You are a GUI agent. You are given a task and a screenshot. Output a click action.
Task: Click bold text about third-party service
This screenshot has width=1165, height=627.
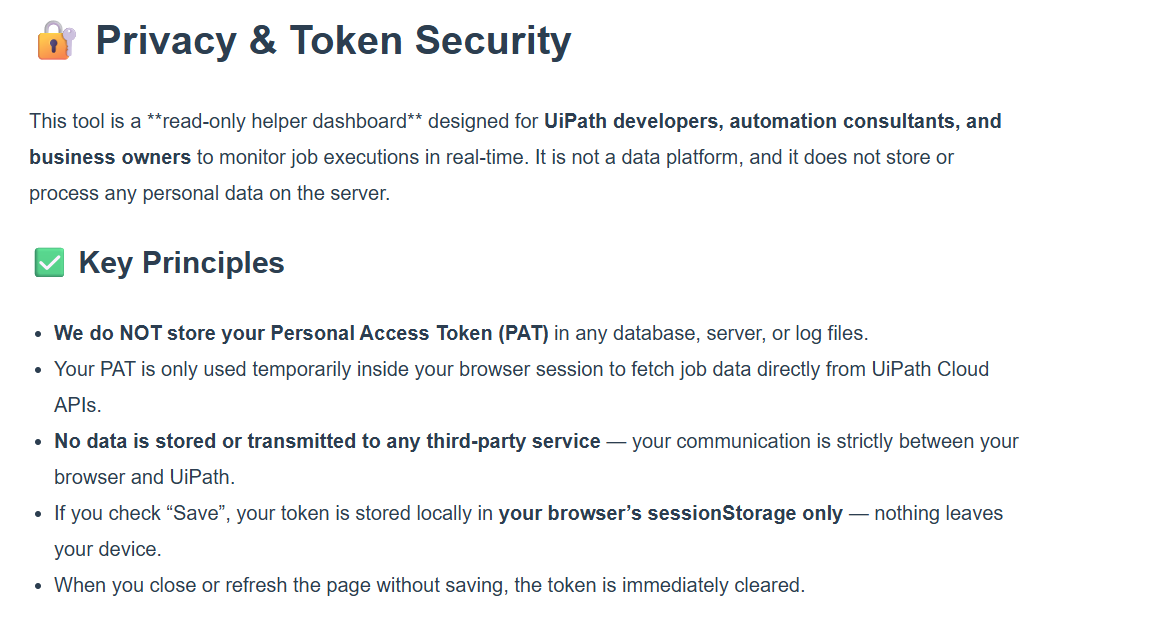[327, 441]
